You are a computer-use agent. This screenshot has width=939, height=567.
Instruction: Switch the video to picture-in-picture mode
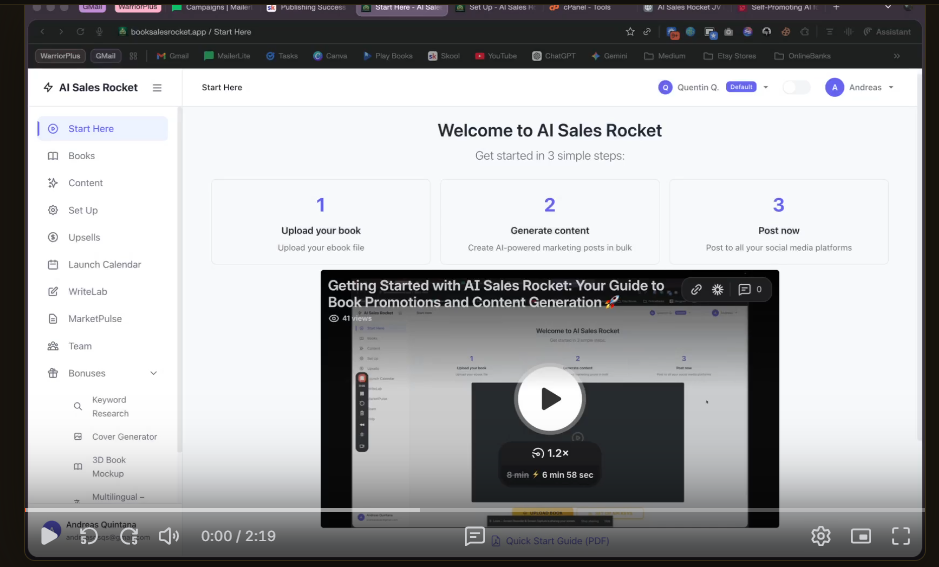(861, 536)
